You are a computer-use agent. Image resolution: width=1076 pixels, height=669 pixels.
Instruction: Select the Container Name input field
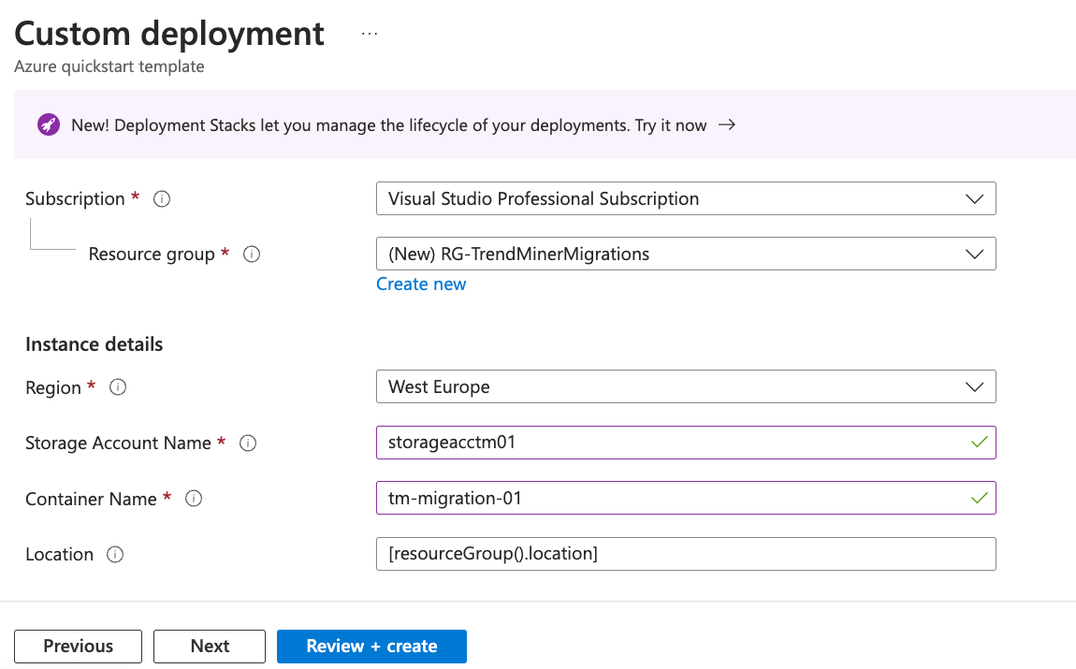pyautogui.click(x=600, y=498)
